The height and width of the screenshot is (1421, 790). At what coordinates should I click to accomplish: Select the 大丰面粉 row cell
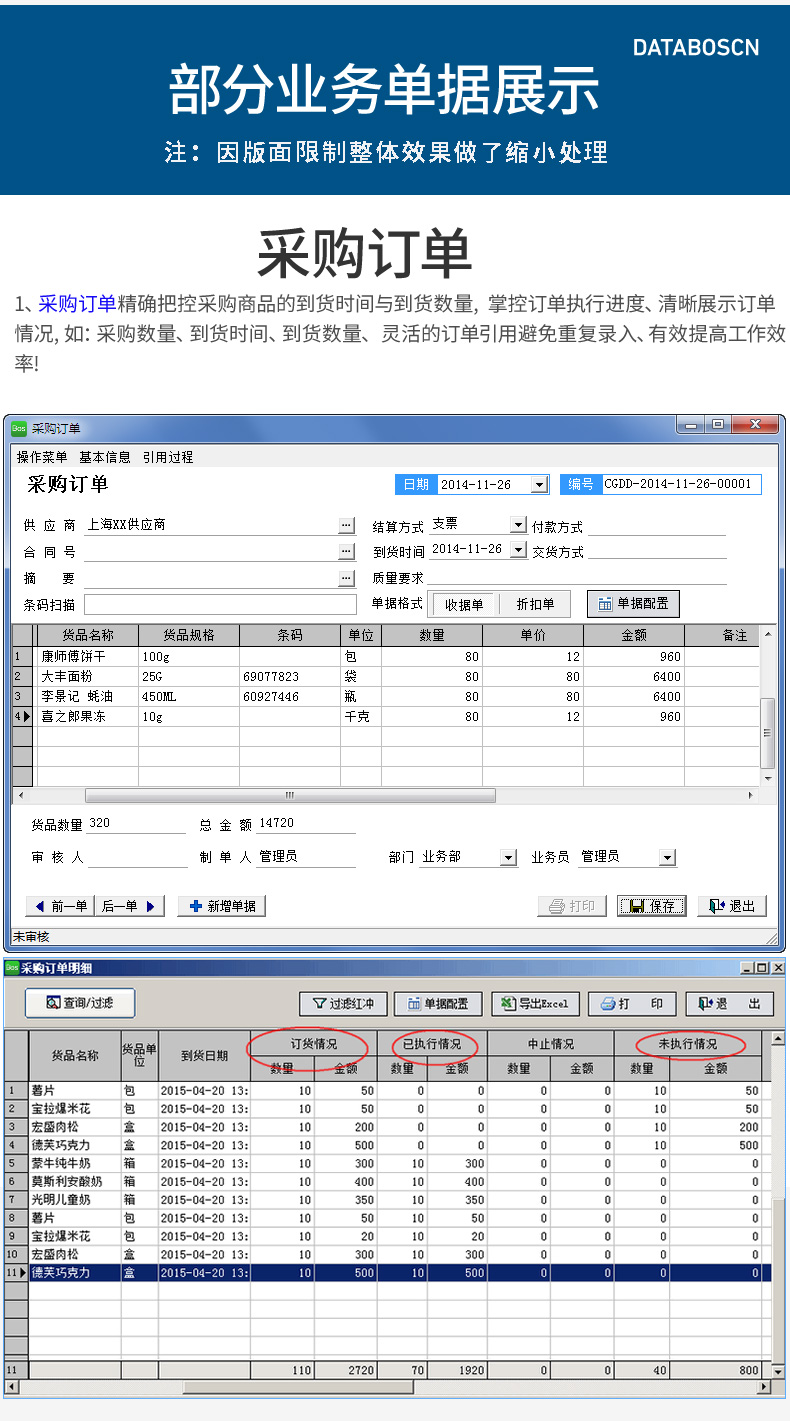(x=88, y=677)
